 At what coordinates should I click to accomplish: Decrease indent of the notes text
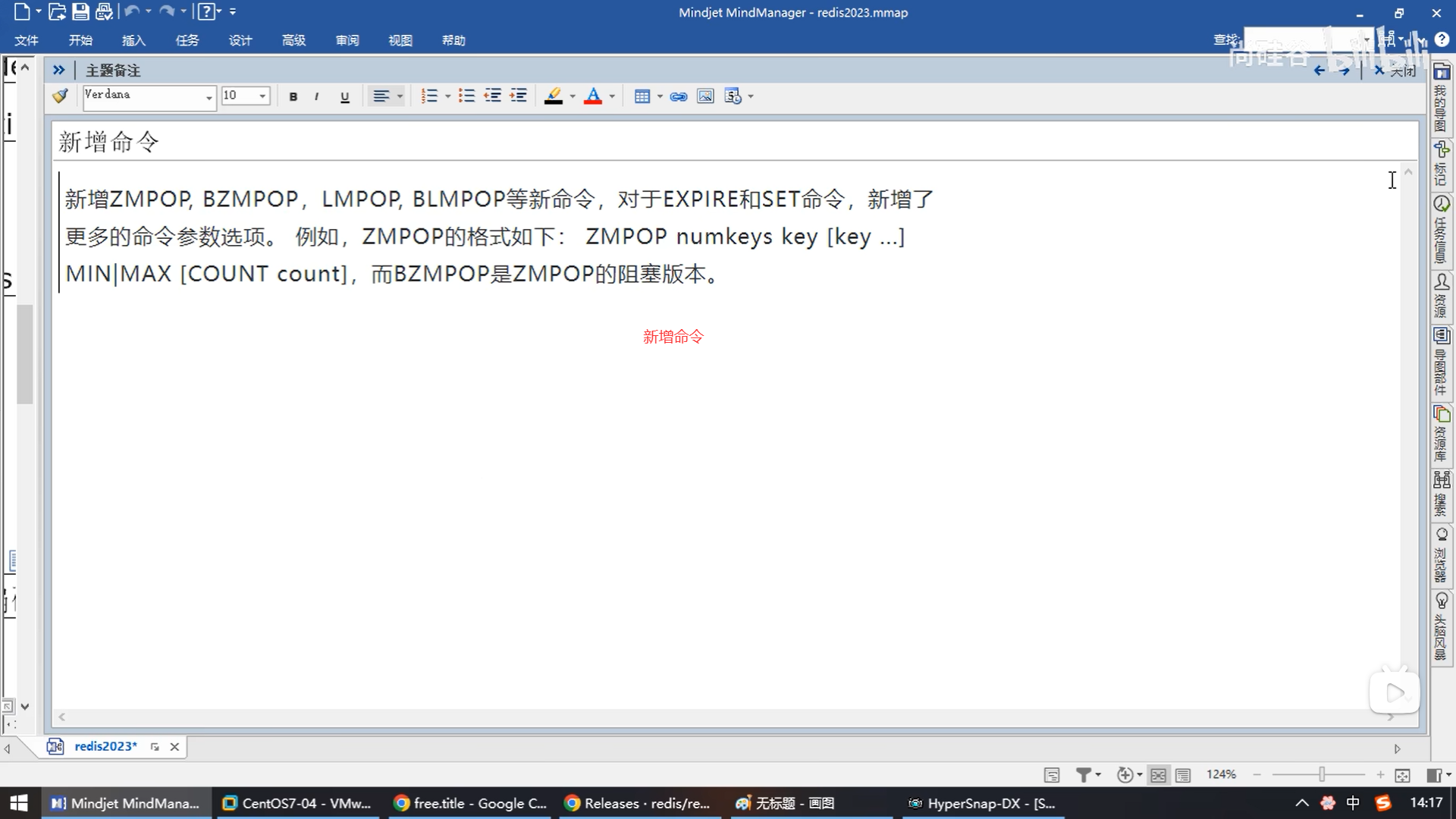[x=493, y=96]
